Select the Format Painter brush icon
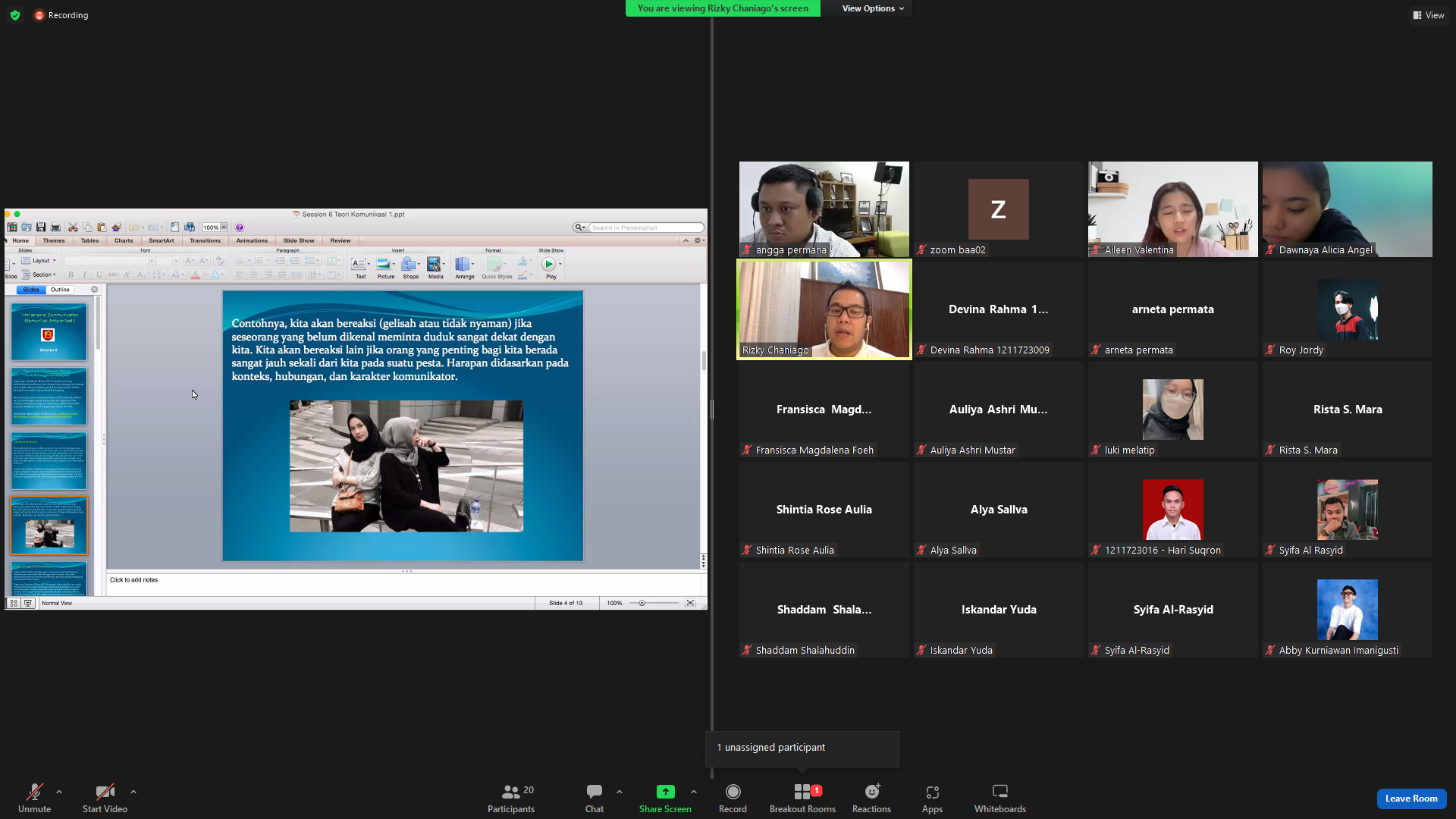The width and height of the screenshot is (1456, 819). (x=117, y=227)
